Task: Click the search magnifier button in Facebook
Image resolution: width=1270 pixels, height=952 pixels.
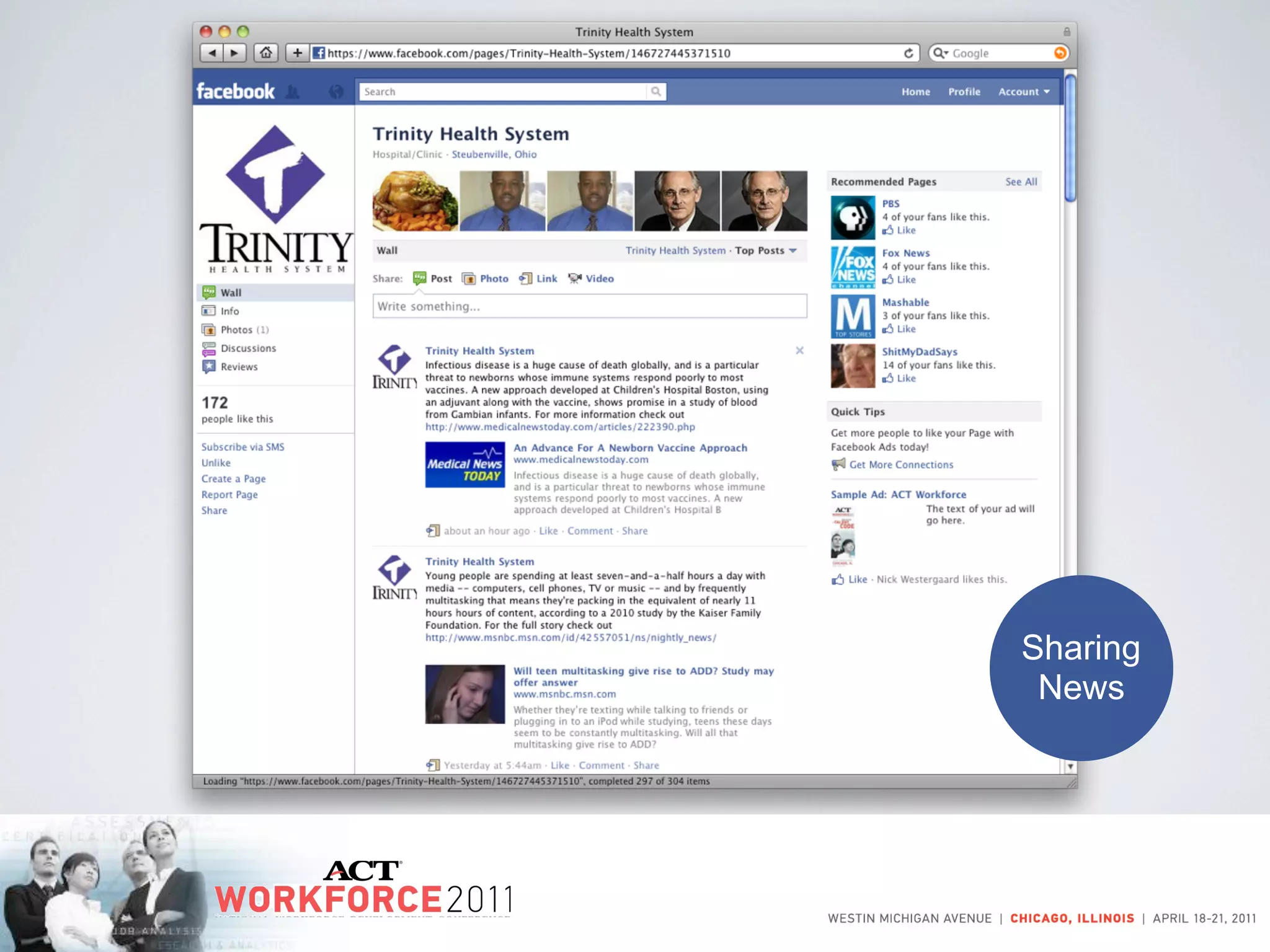Action: point(655,92)
